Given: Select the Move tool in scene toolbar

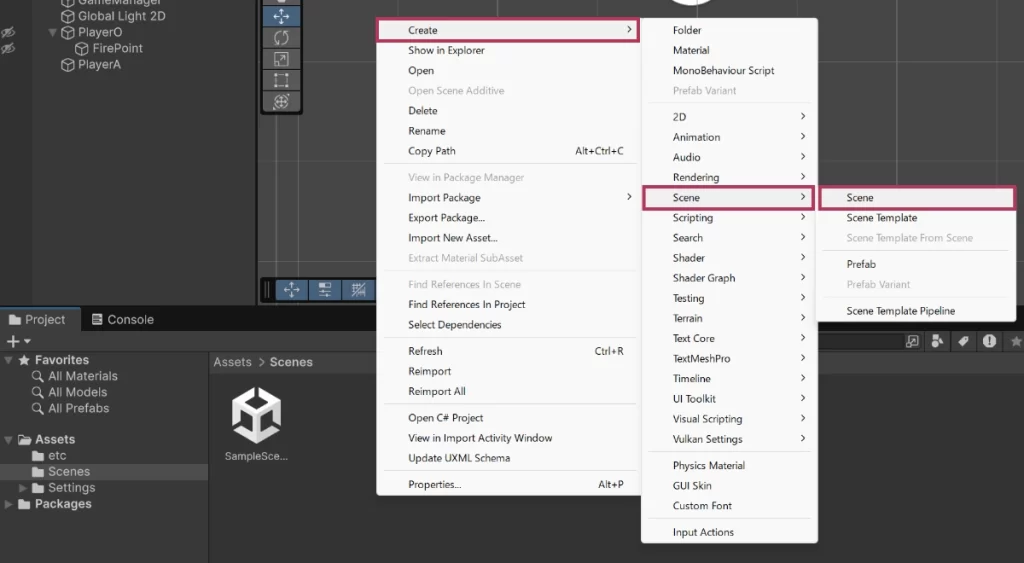Looking at the screenshot, I should tap(281, 16).
